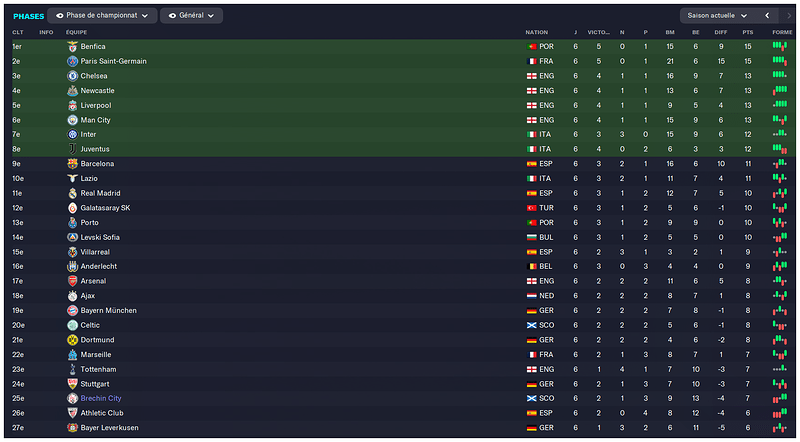This screenshot has width=800, height=442.
Task: Expand the Général view dropdown
Action: (191, 16)
